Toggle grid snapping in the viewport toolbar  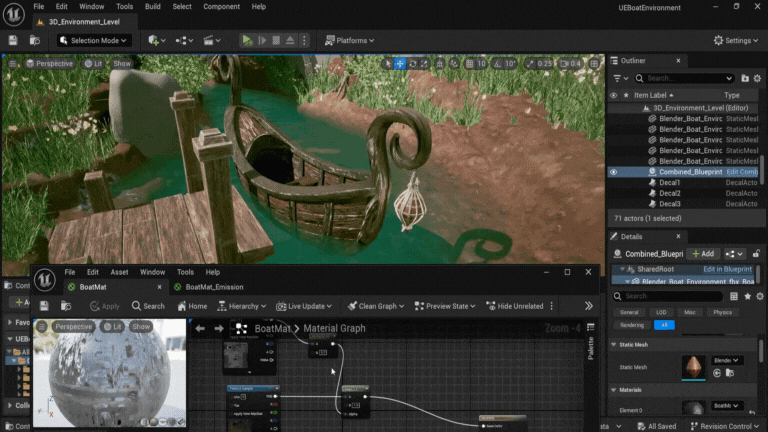[x=469, y=64]
